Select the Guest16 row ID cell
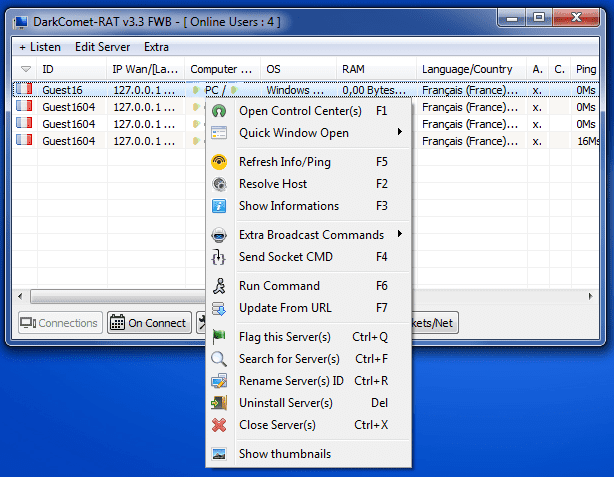The image size is (614, 477). point(63,90)
